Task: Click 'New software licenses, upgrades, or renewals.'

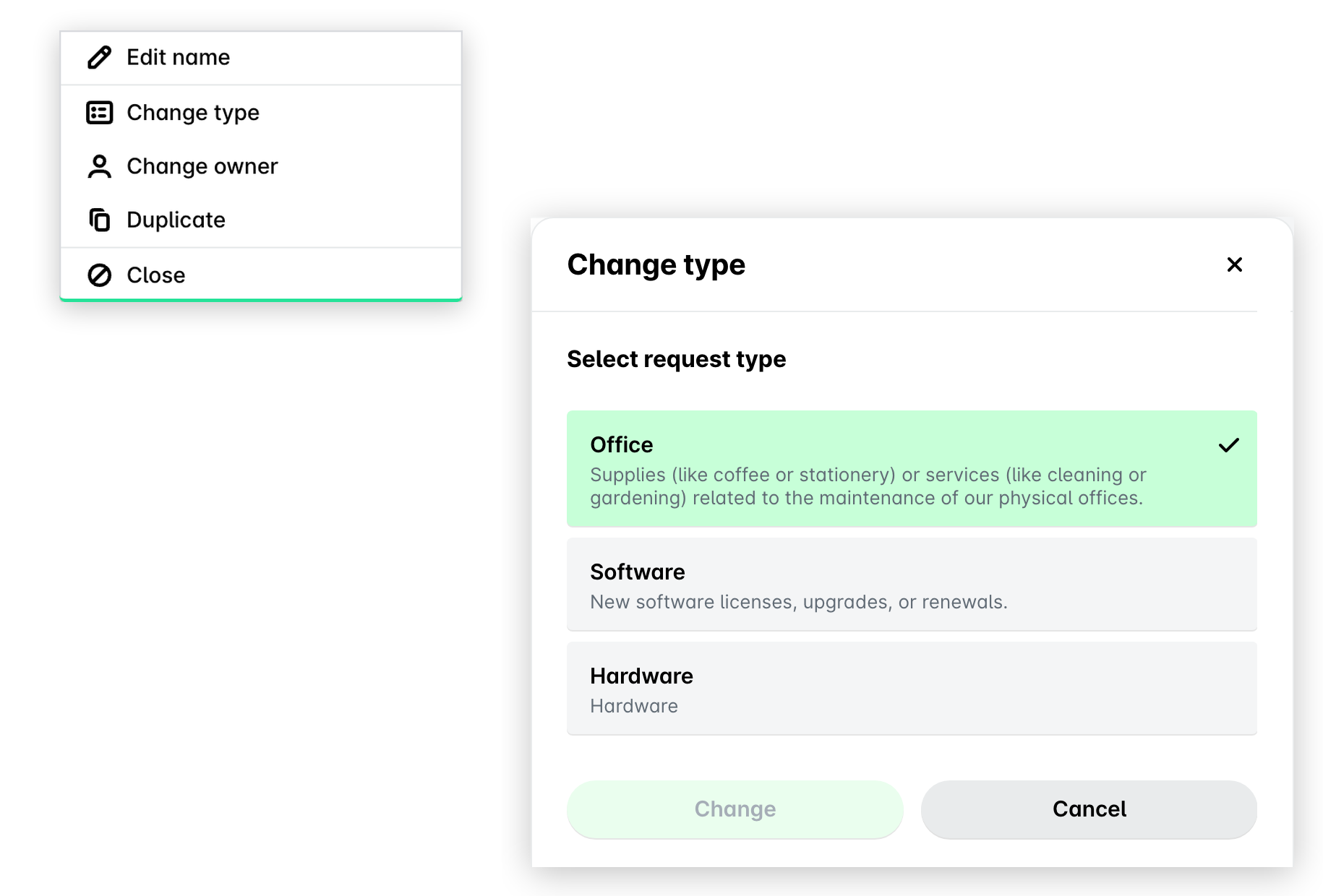Action: click(x=798, y=602)
